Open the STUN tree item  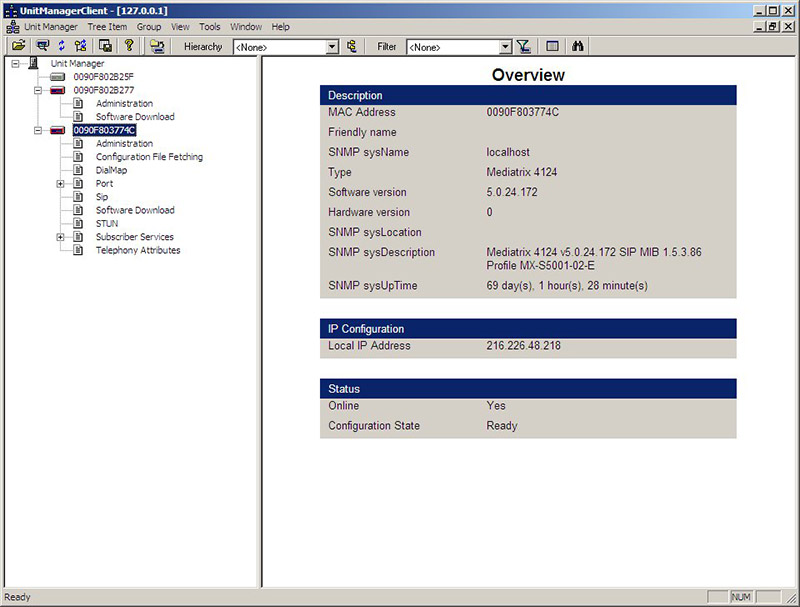coord(107,223)
